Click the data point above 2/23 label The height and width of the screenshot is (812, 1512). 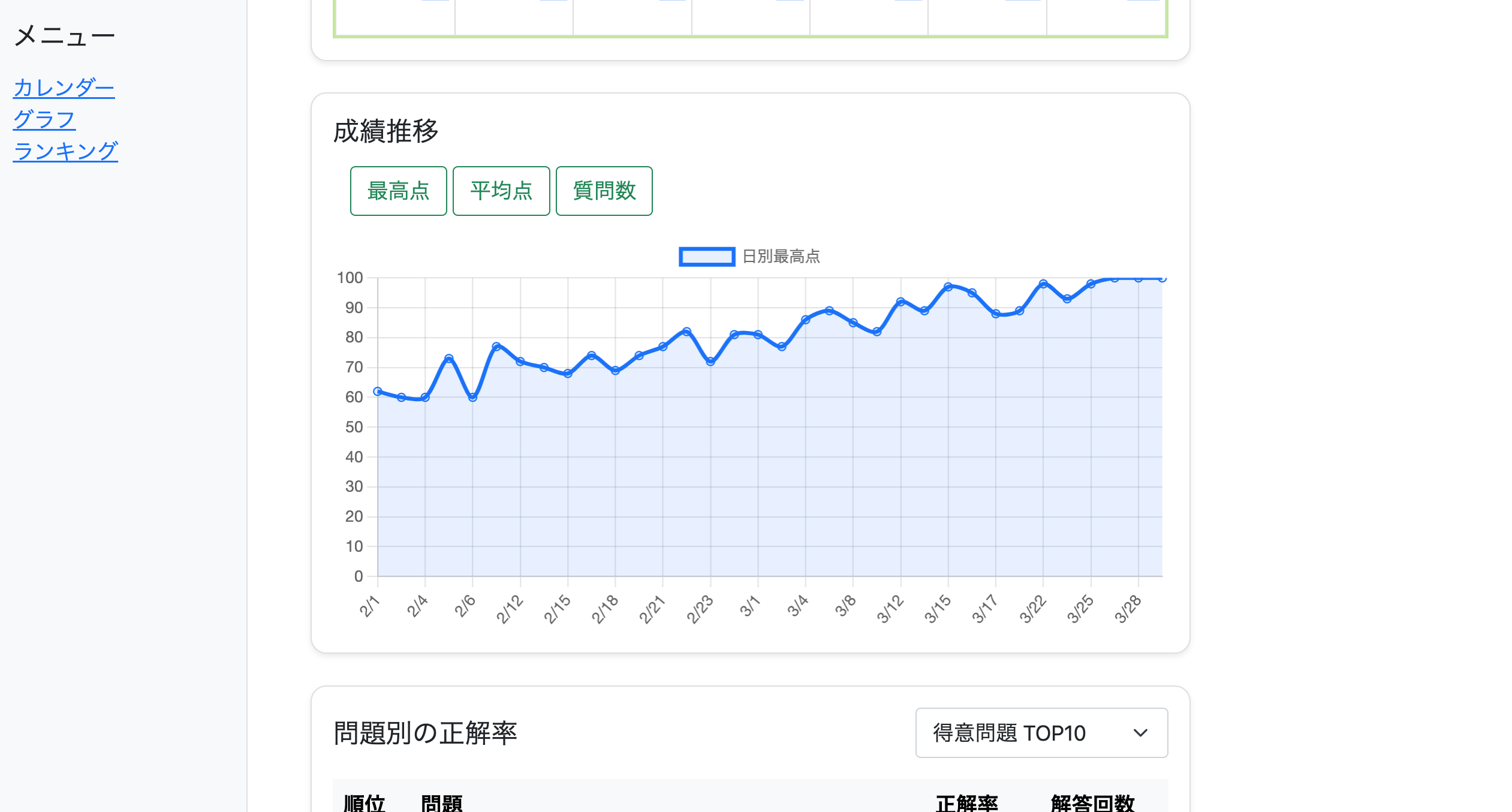[x=710, y=362]
